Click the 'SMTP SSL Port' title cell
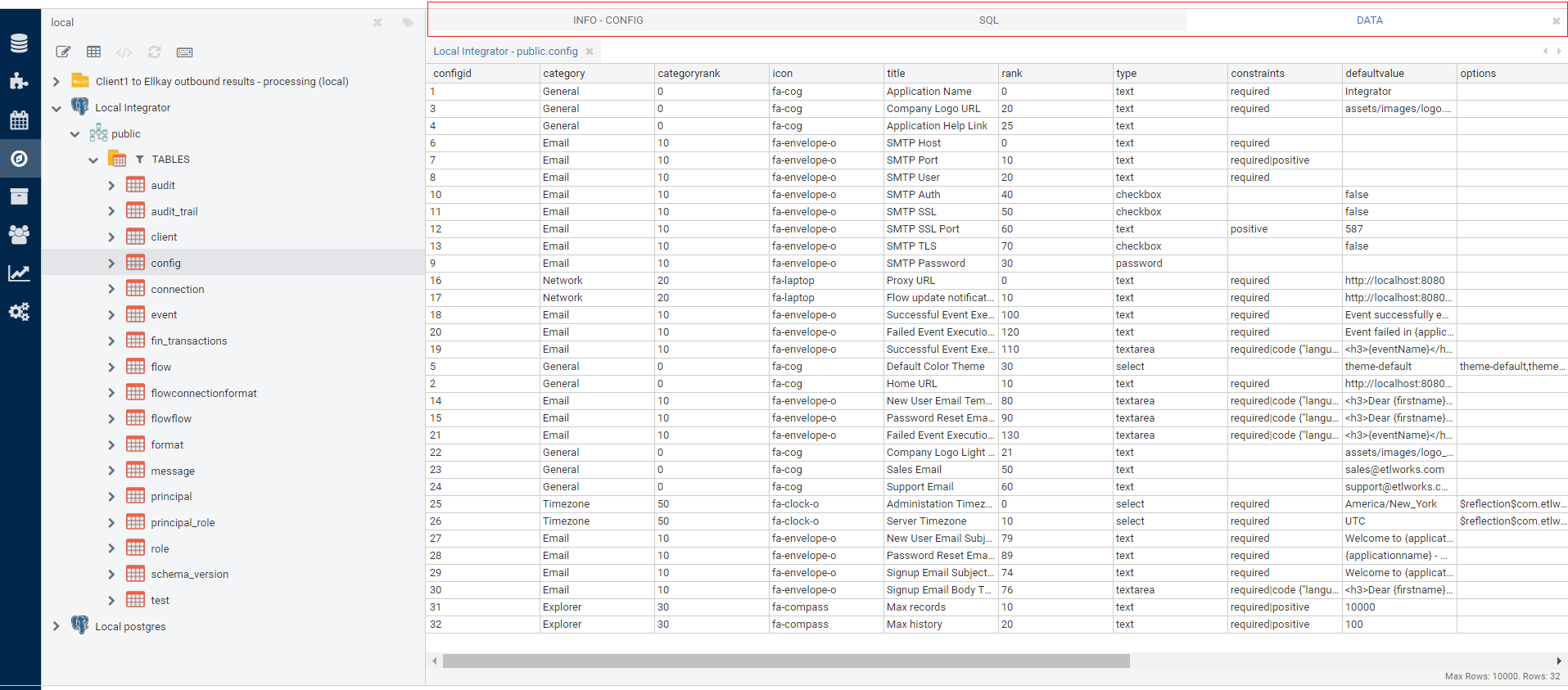Image resolution: width=1568 pixels, height=690 pixels. [941, 229]
